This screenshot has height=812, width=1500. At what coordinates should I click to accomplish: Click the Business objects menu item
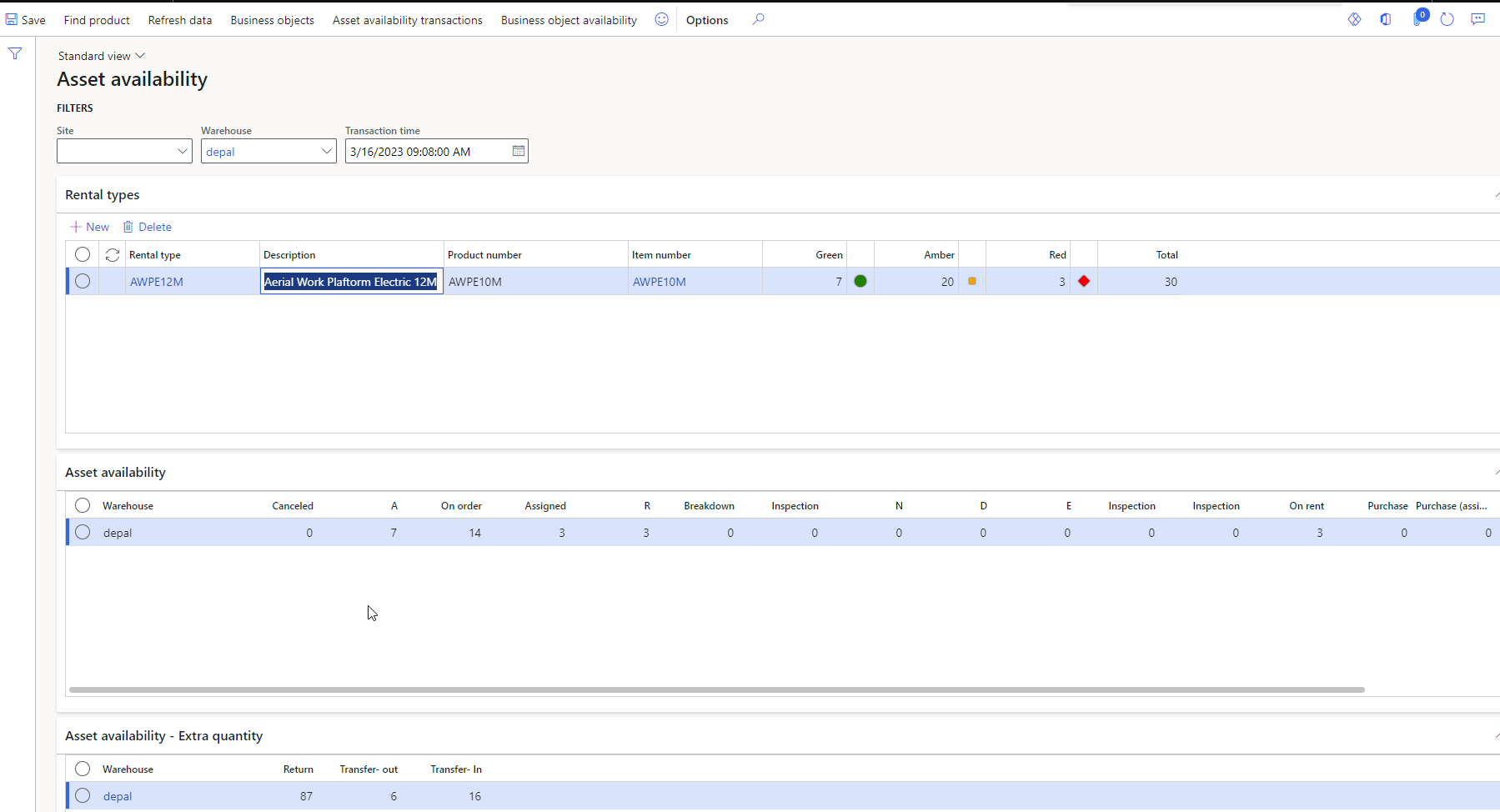click(x=272, y=19)
